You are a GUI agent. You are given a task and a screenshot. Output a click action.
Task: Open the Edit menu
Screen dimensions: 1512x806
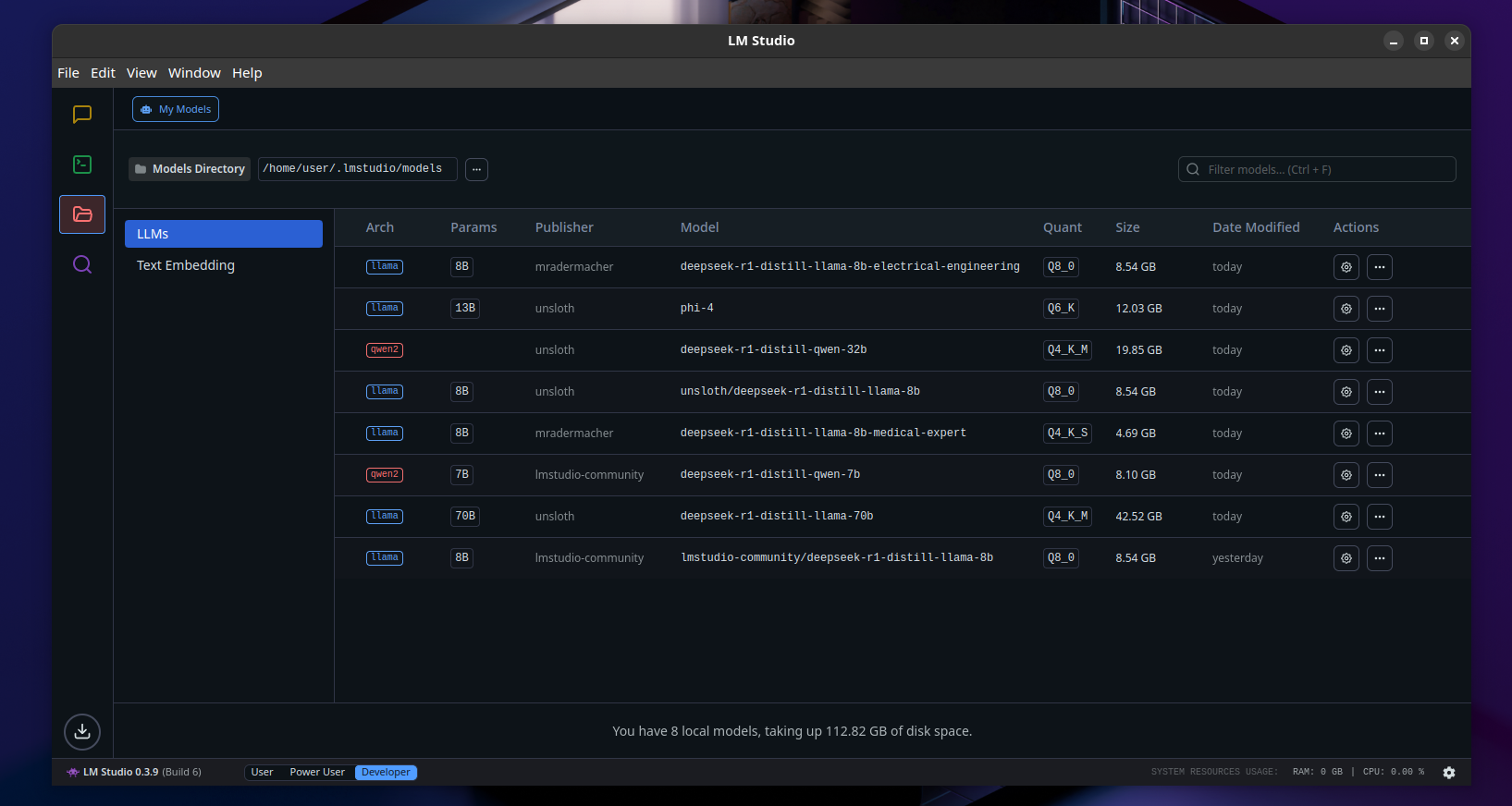(103, 73)
